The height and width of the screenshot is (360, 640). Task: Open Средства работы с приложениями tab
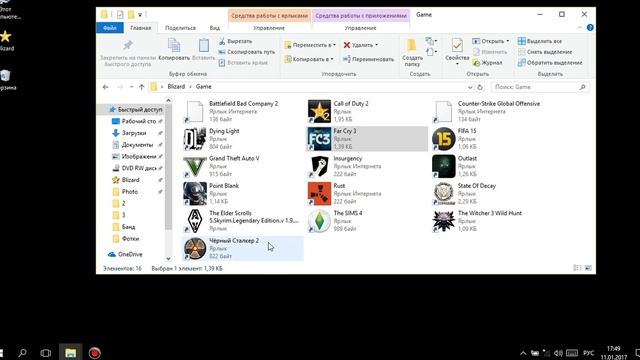coord(361,16)
